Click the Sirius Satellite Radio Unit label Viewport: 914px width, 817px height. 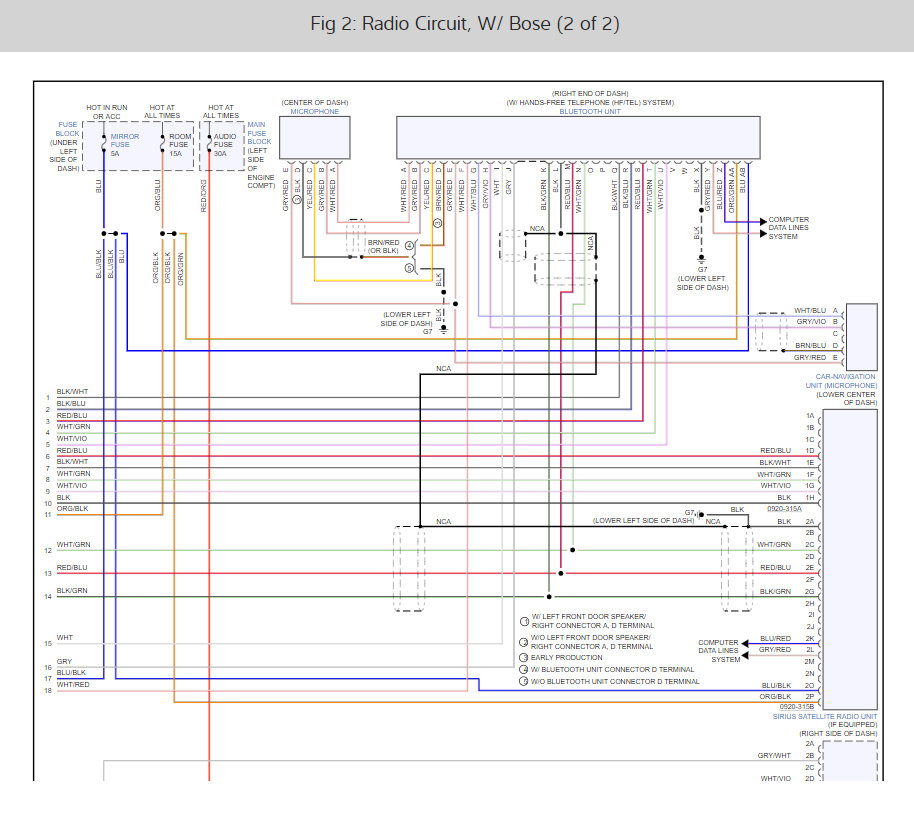[x=826, y=717]
